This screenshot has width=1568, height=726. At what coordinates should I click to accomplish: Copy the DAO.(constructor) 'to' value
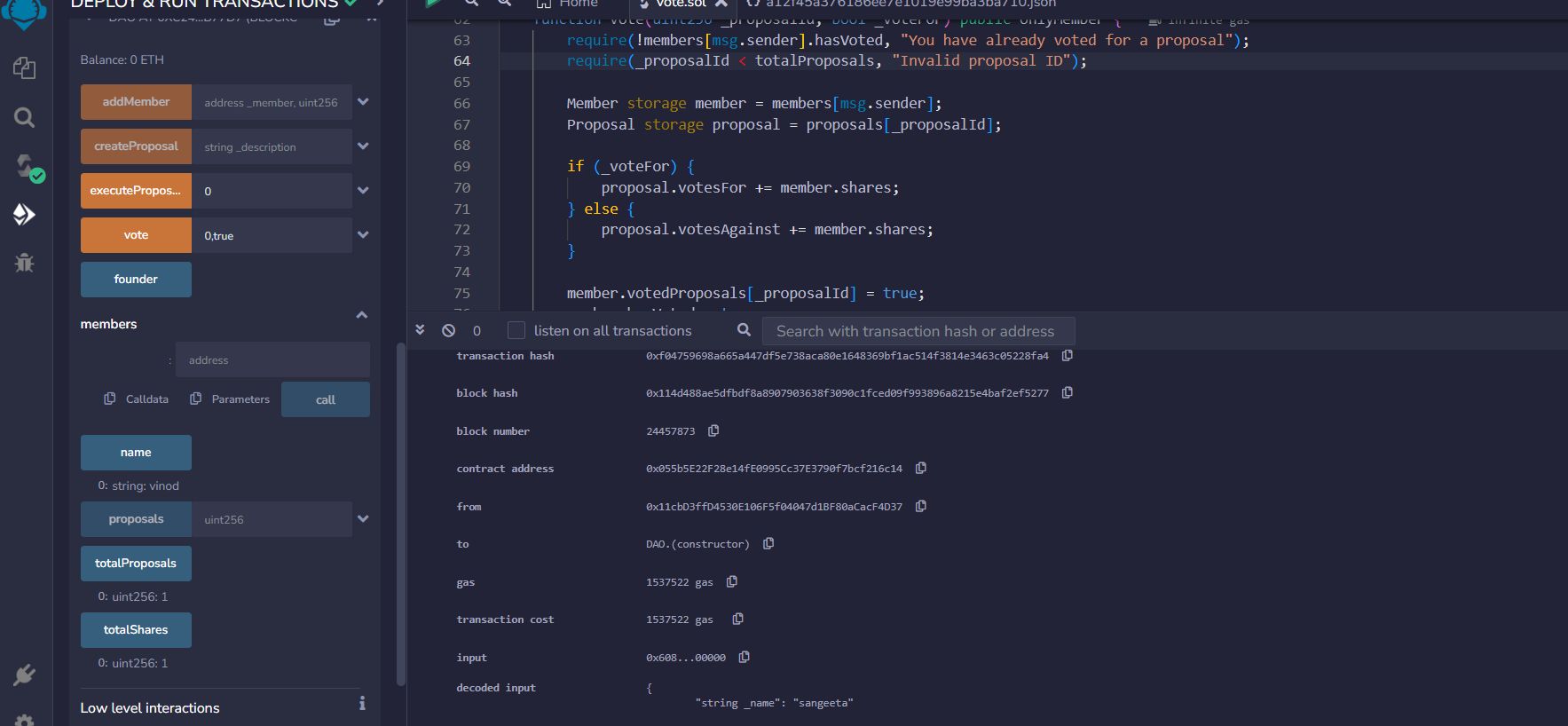[768, 543]
